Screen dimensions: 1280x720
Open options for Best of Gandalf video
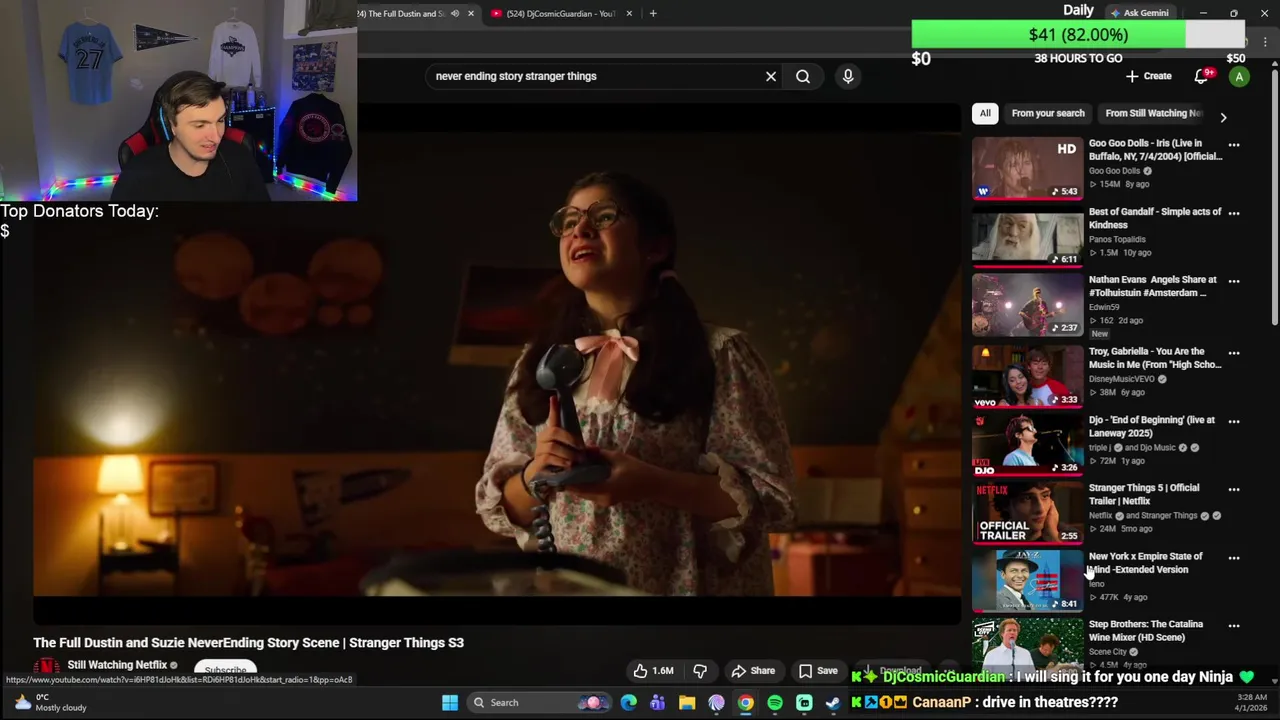pyautogui.click(x=1234, y=213)
